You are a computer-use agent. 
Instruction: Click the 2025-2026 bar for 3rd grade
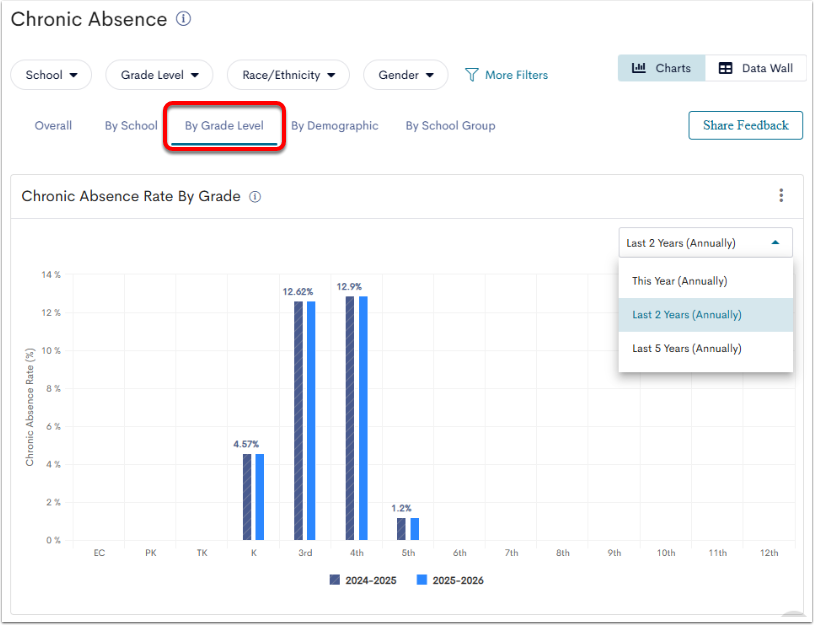pyautogui.click(x=311, y=420)
